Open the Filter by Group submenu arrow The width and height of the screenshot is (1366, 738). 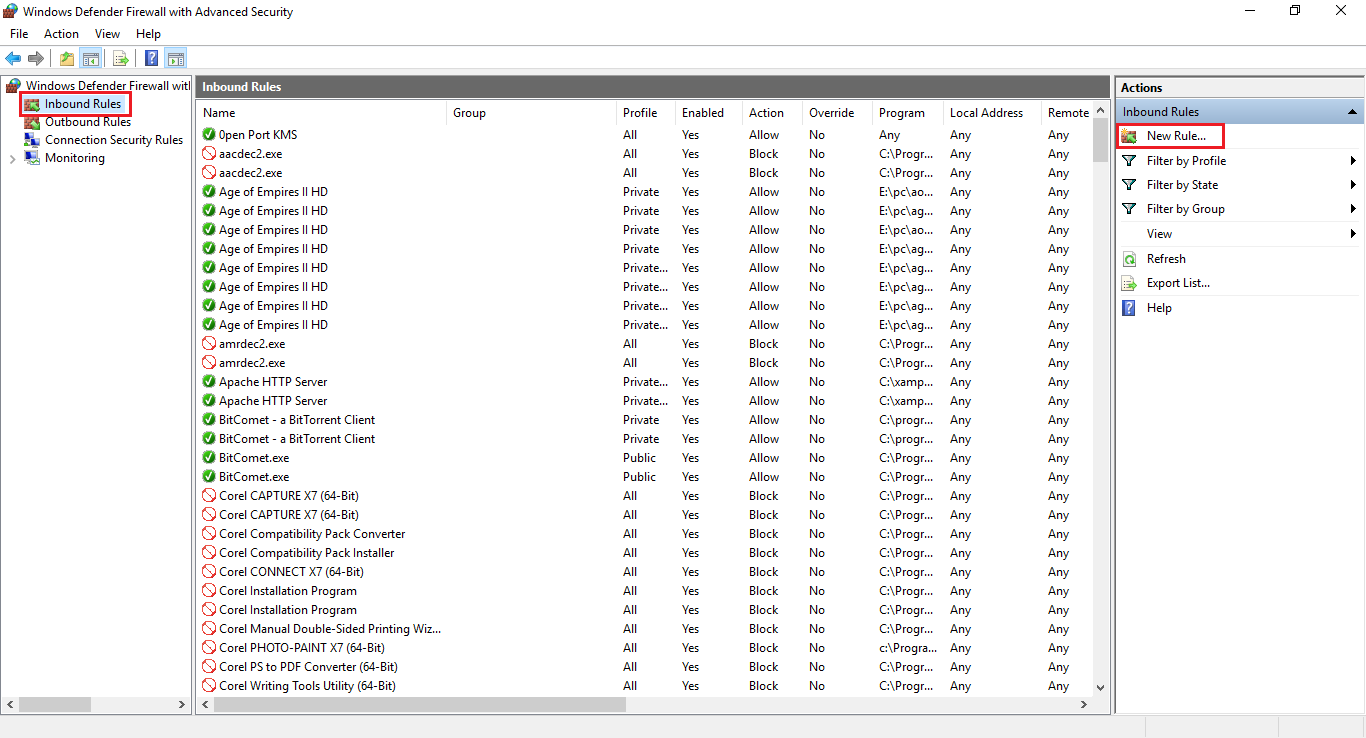pyautogui.click(x=1353, y=209)
